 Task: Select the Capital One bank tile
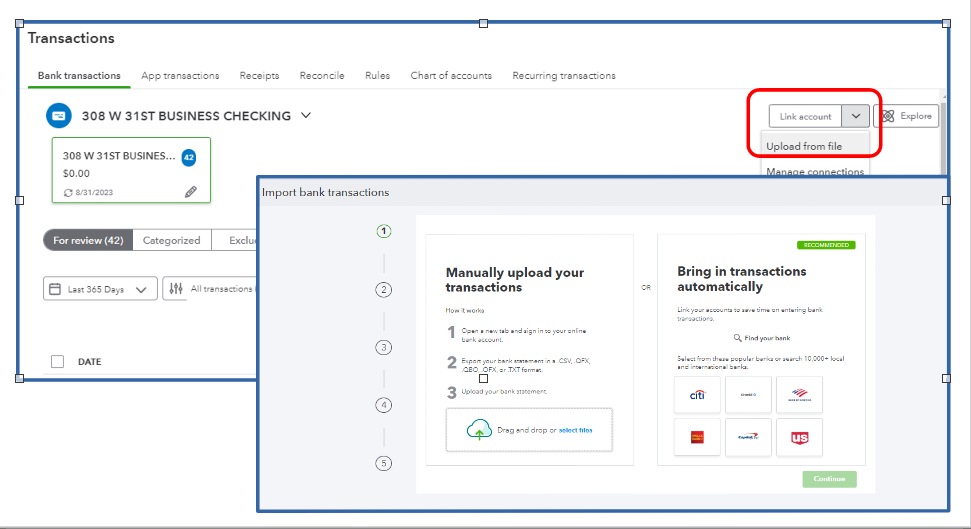[x=748, y=437]
